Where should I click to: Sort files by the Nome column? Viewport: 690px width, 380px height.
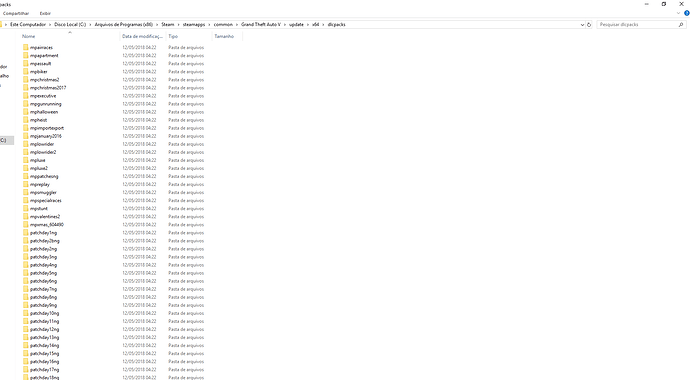(29, 36)
